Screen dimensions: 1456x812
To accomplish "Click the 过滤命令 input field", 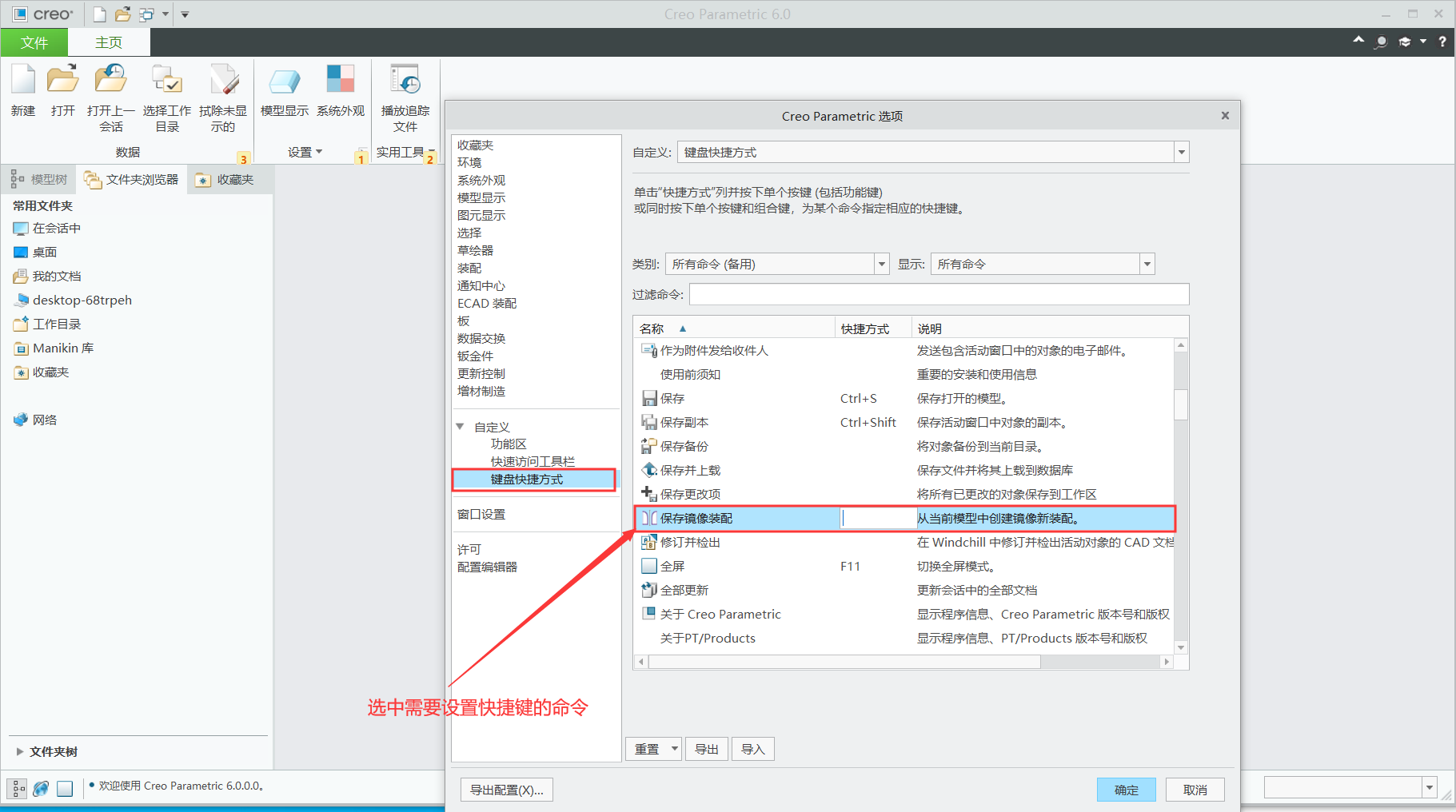I will pyautogui.click(x=939, y=294).
